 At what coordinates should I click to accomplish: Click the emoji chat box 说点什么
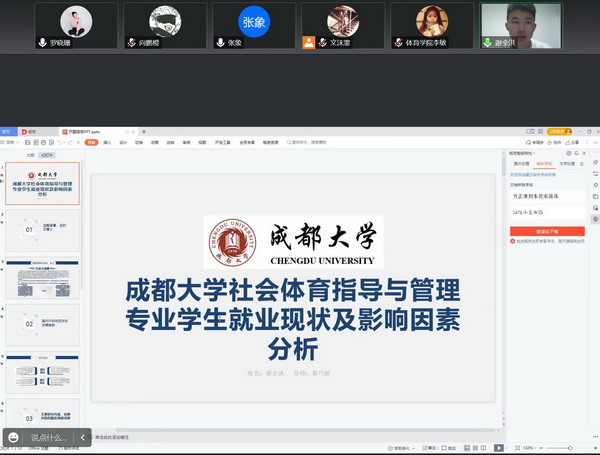coord(47,437)
